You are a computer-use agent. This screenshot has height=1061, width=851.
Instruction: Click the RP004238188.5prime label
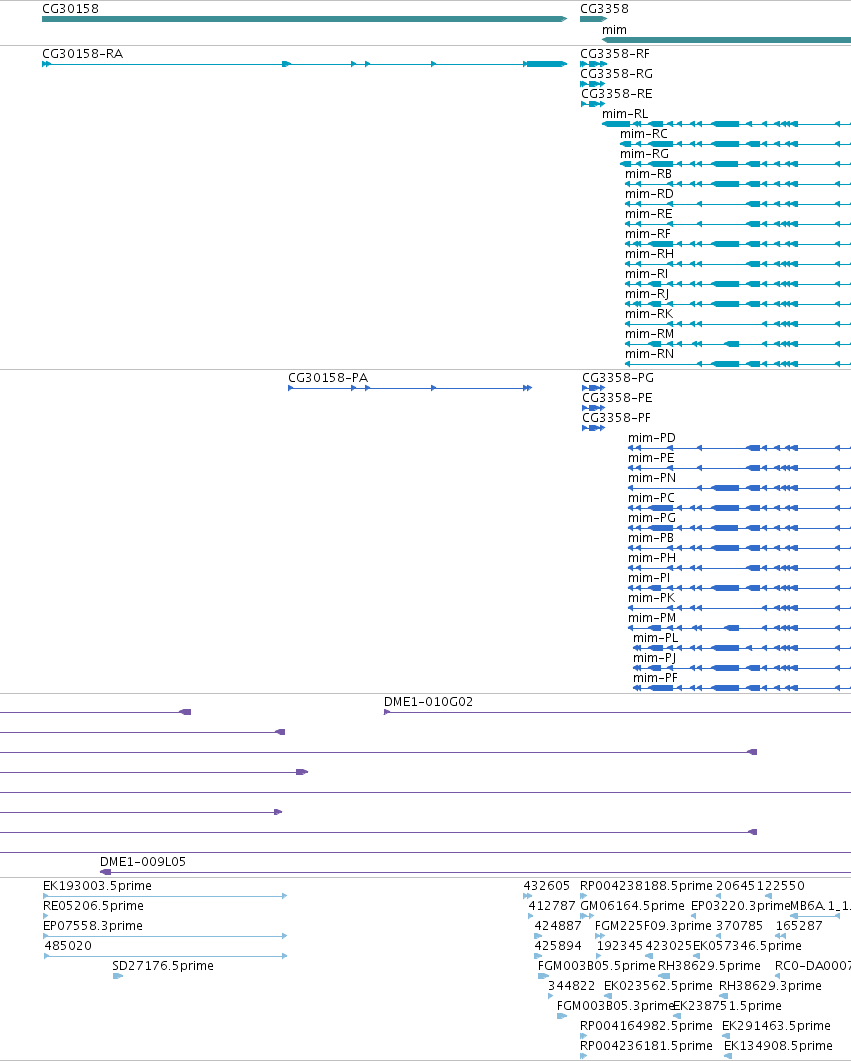click(646, 886)
